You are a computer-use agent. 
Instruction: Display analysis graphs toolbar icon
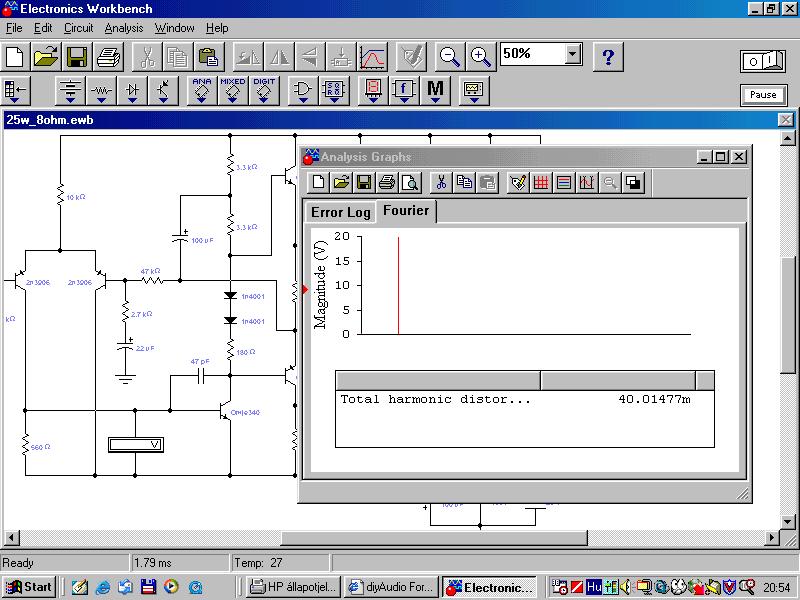[372, 57]
